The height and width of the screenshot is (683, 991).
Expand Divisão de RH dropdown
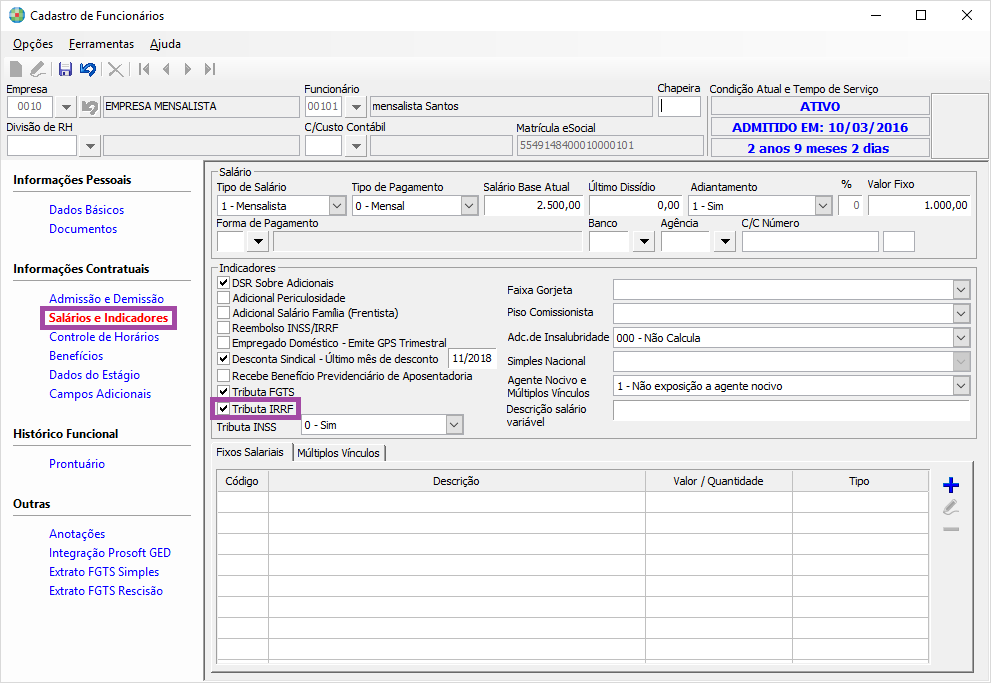click(x=90, y=146)
